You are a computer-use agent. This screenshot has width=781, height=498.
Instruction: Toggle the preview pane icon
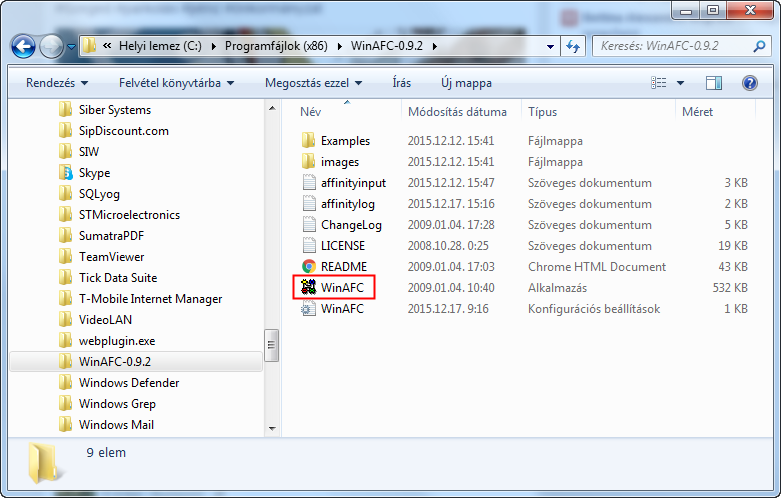point(714,83)
